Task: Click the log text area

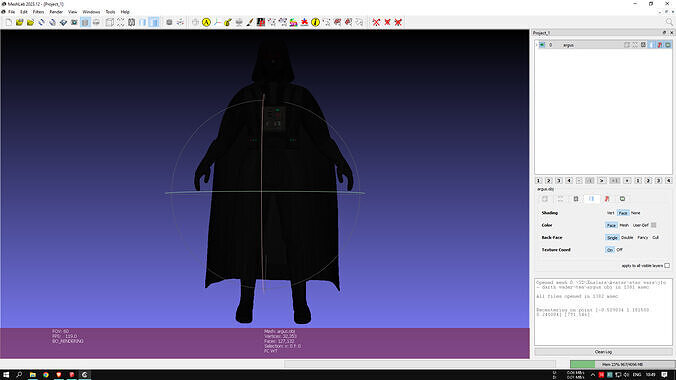Action: [603, 312]
